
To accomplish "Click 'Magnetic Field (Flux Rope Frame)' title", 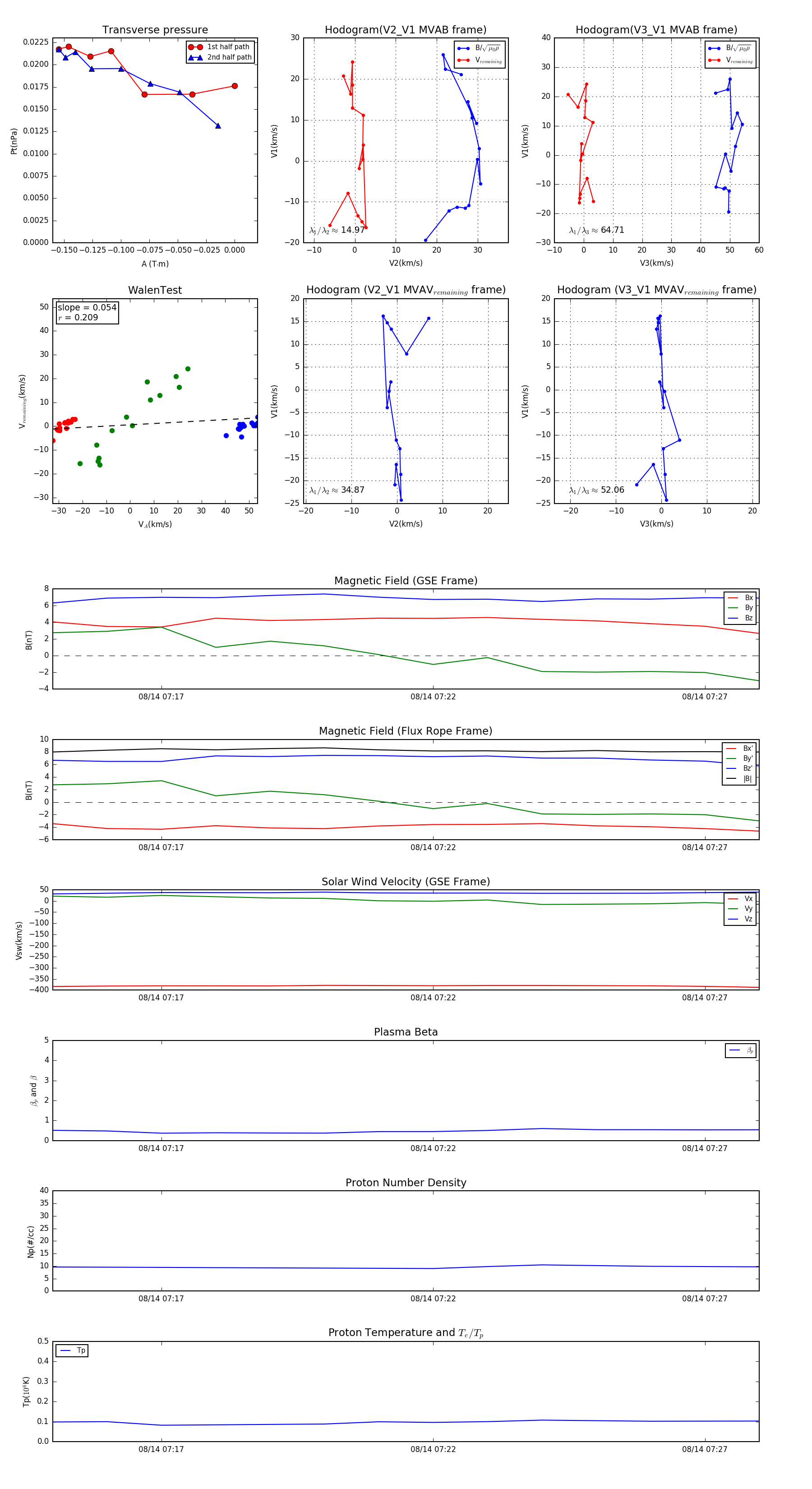I will click(x=406, y=731).
